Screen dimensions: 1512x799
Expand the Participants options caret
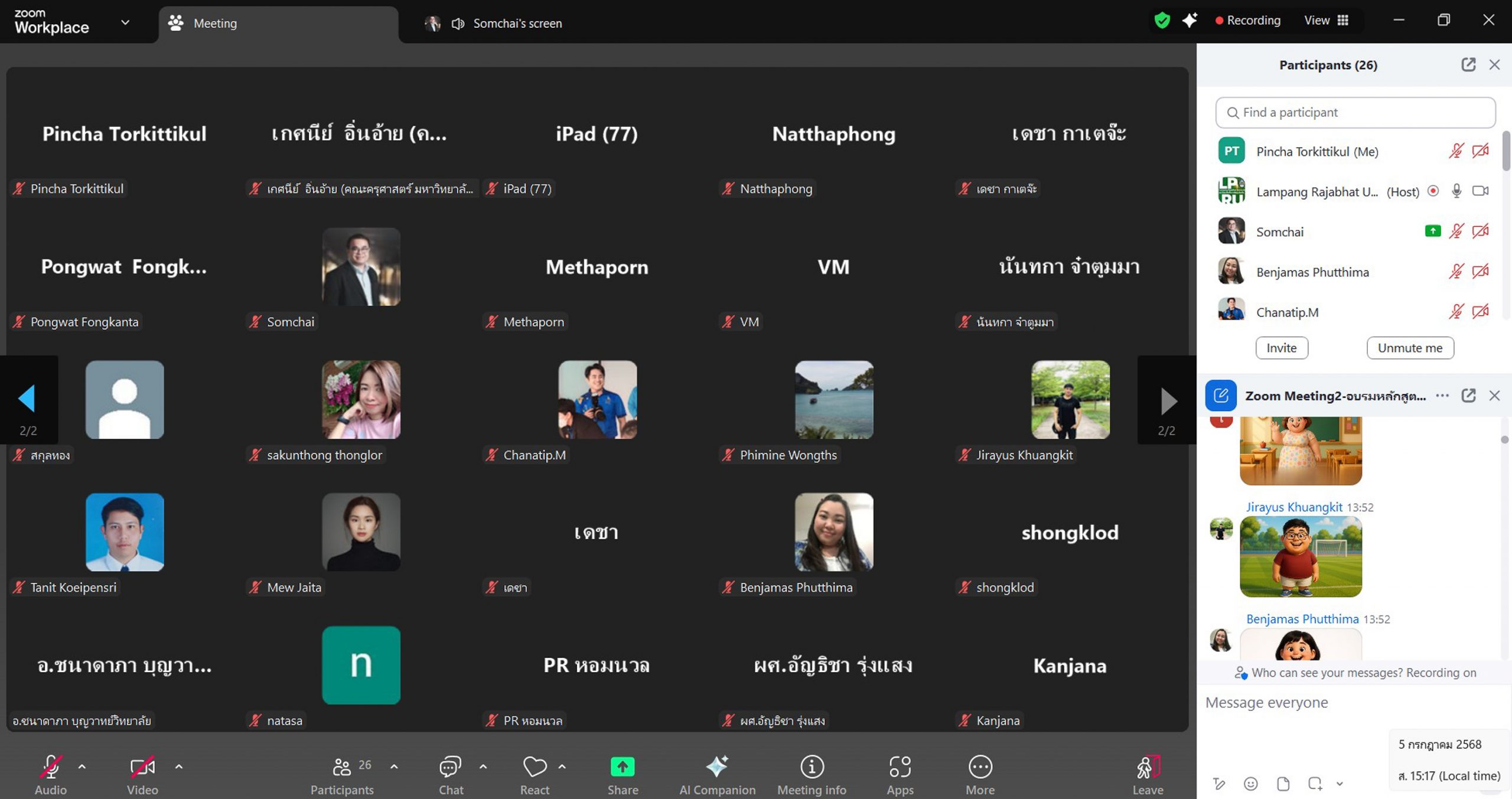pos(394,767)
